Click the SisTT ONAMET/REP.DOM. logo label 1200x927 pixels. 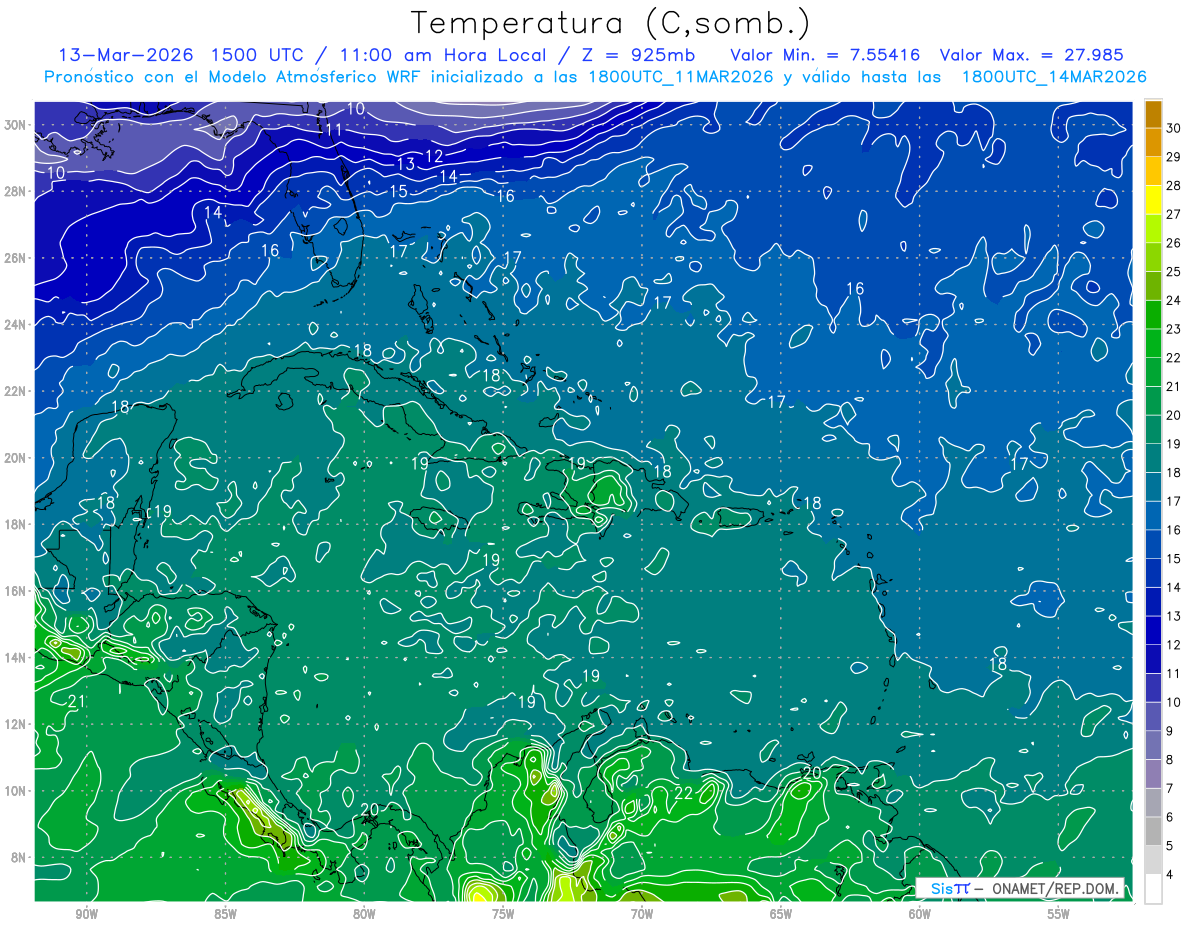pos(1019,888)
